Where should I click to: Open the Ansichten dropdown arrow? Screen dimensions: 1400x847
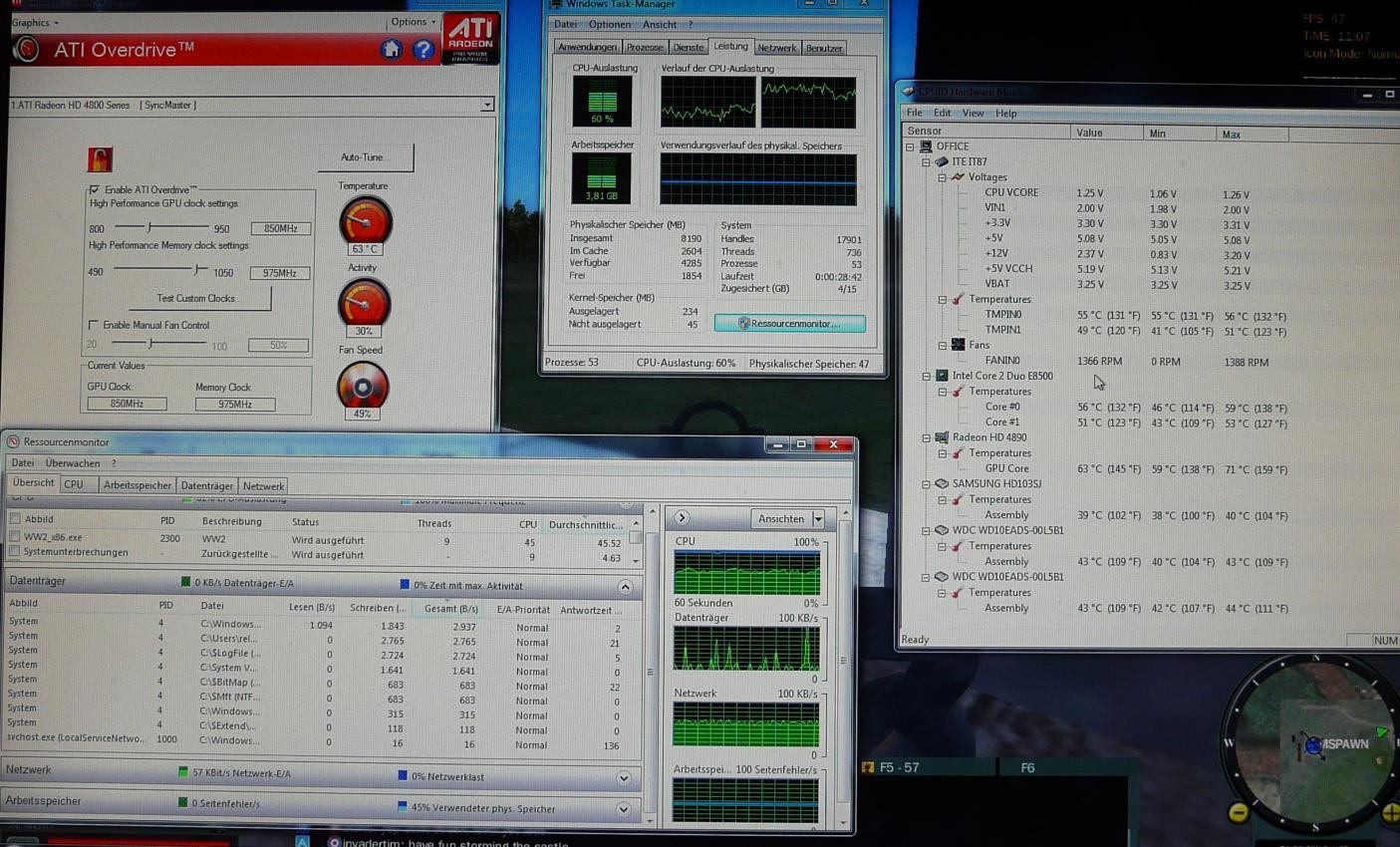[819, 518]
